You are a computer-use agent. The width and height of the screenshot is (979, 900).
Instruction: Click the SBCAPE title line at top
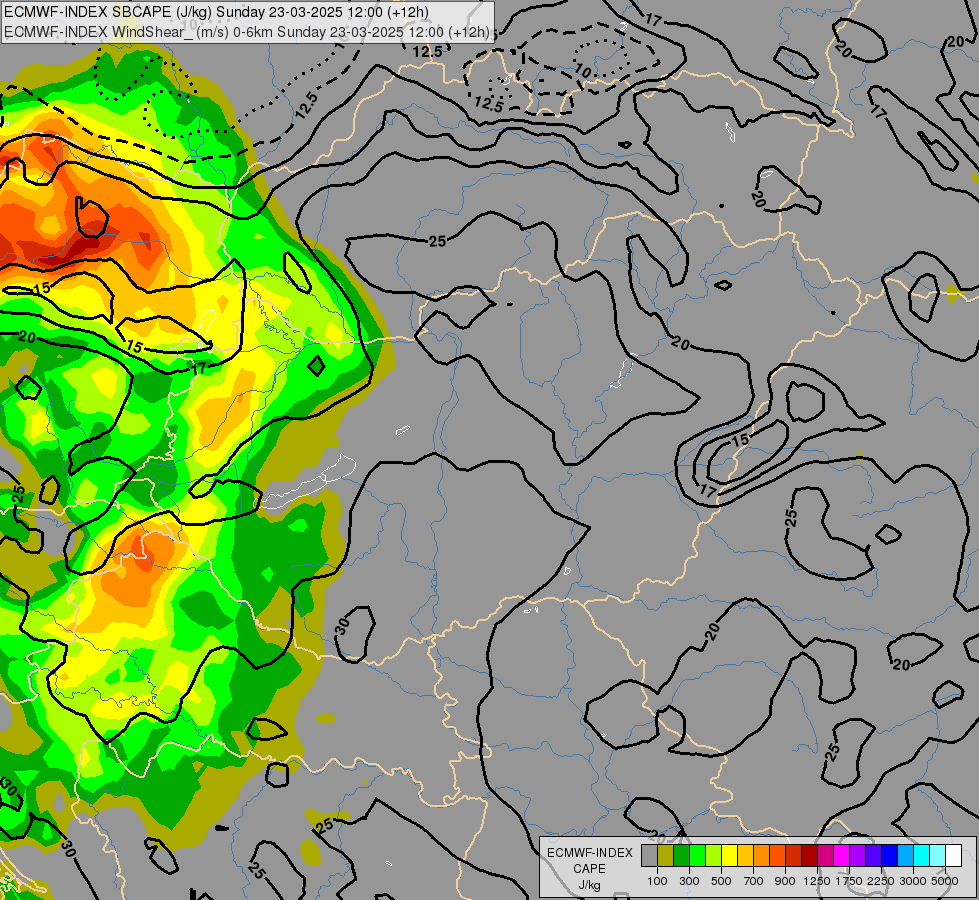pyautogui.click(x=216, y=12)
